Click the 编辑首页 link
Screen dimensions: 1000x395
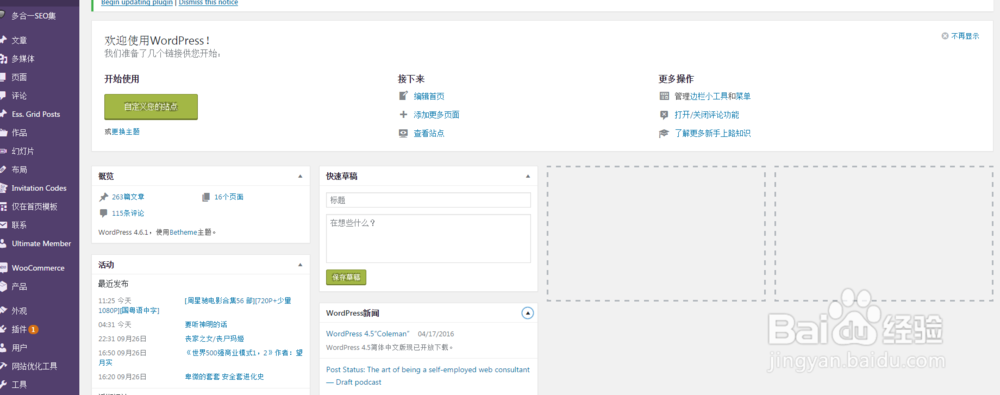429,96
